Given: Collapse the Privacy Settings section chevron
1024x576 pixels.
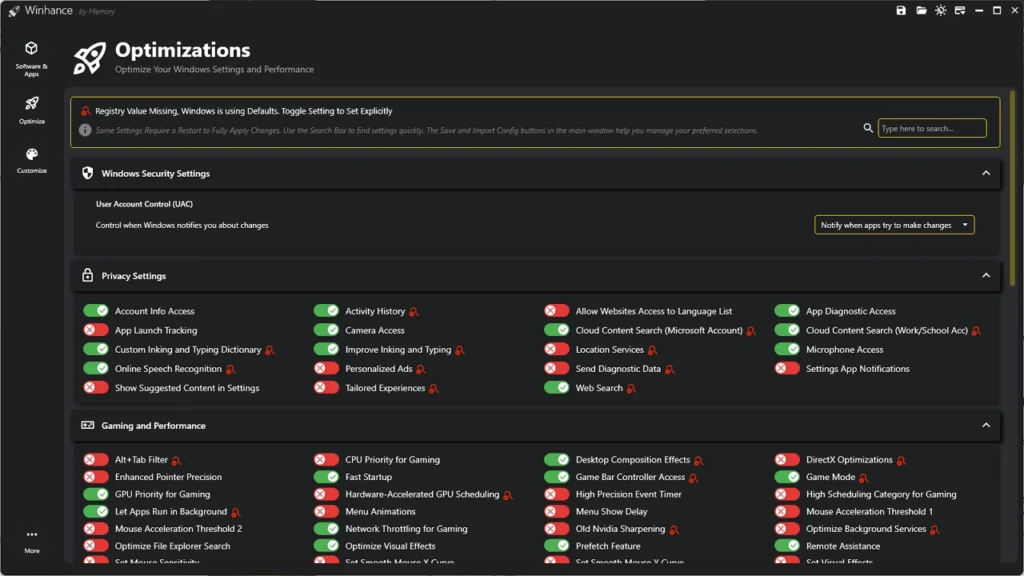Looking at the screenshot, I should click(986, 276).
